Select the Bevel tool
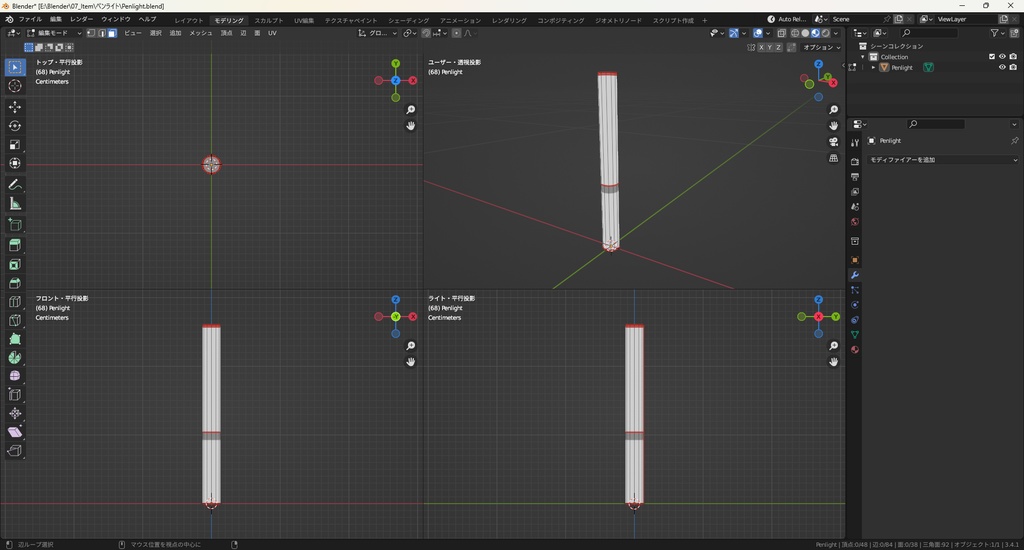This screenshot has width=1024, height=550. (x=15, y=283)
